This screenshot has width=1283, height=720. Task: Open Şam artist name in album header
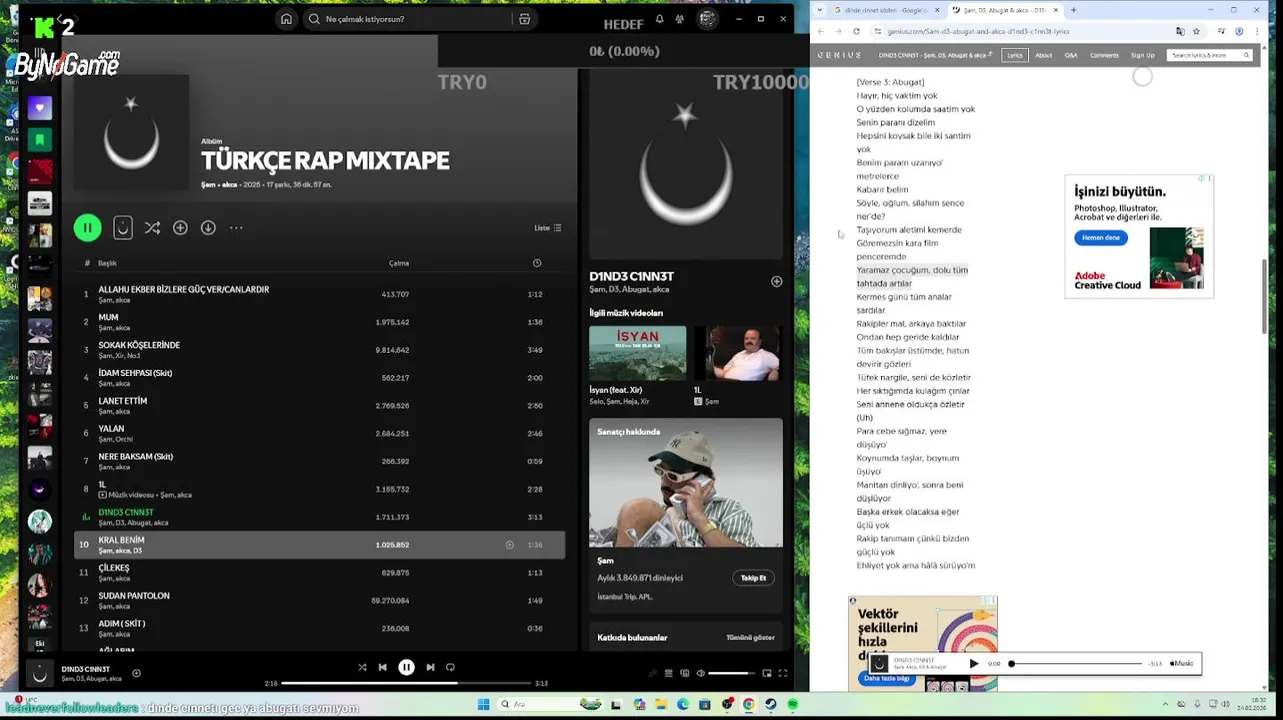tap(208, 185)
